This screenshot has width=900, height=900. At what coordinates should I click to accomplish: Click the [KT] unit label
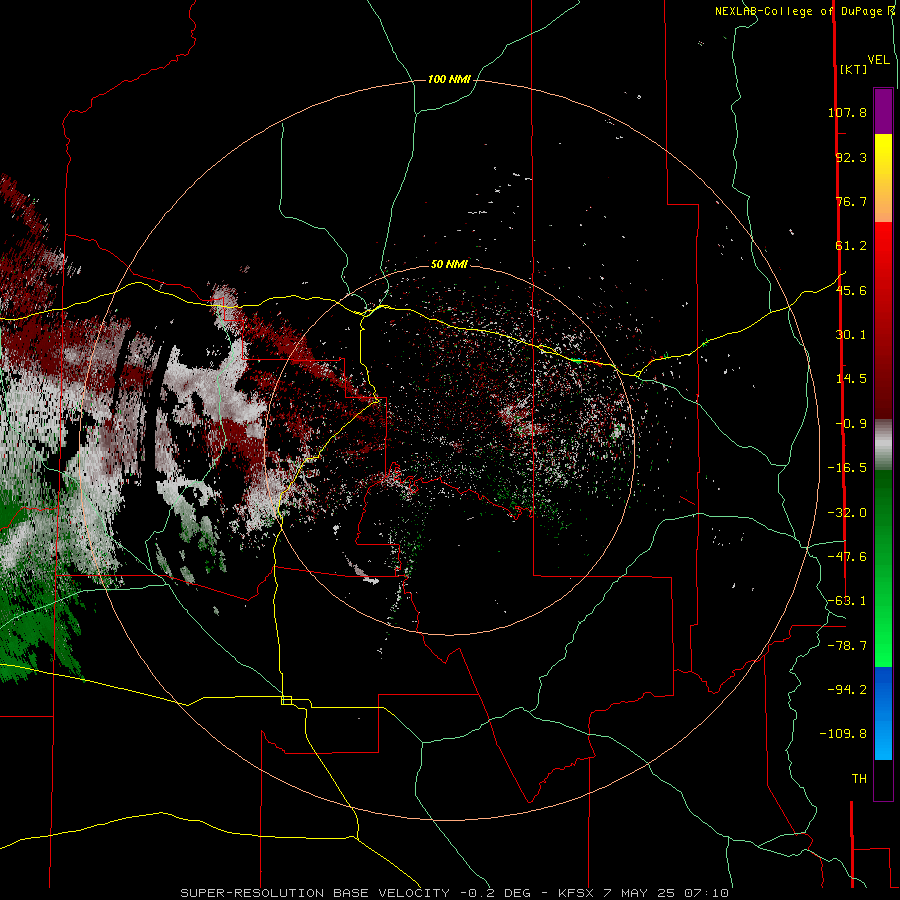(853, 69)
